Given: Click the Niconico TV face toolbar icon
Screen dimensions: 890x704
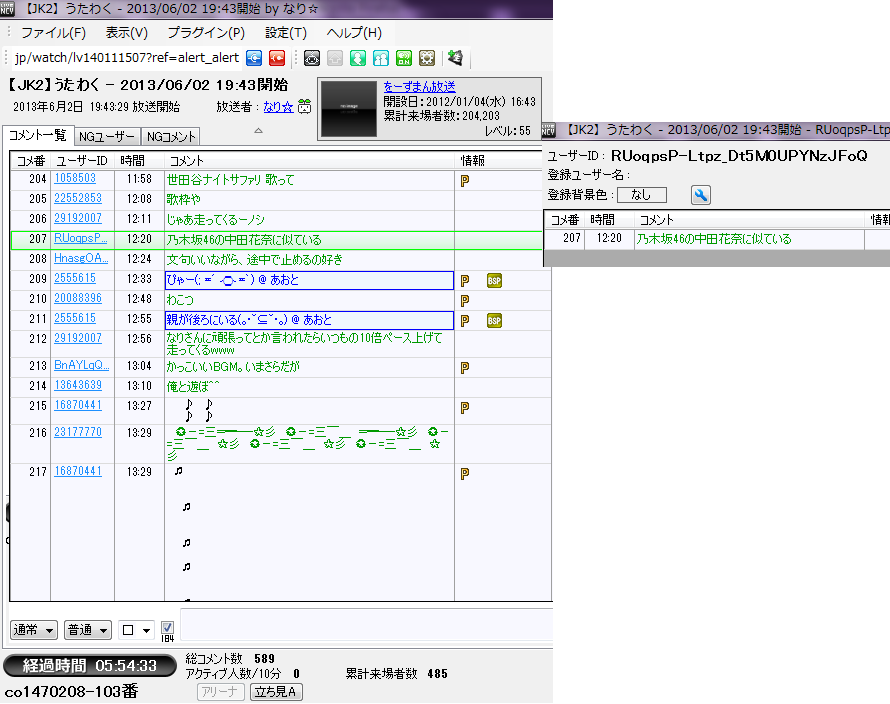Looking at the screenshot, I should (x=312, y=58).
